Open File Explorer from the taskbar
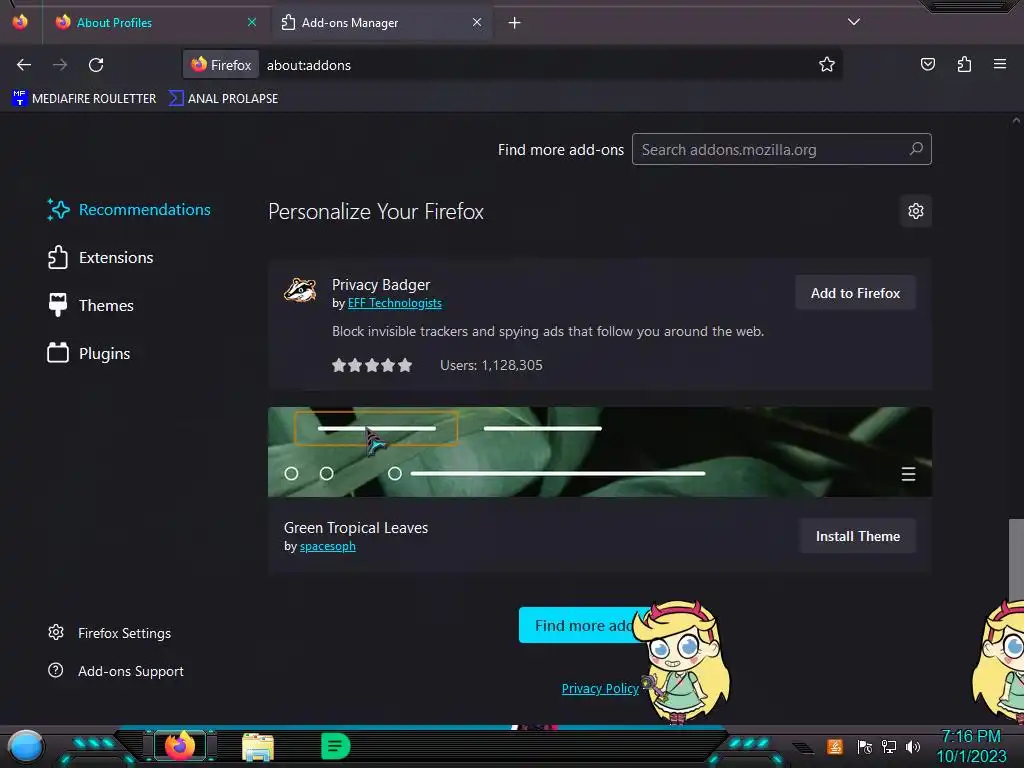 pyautogui.click(x=257, y=747)
